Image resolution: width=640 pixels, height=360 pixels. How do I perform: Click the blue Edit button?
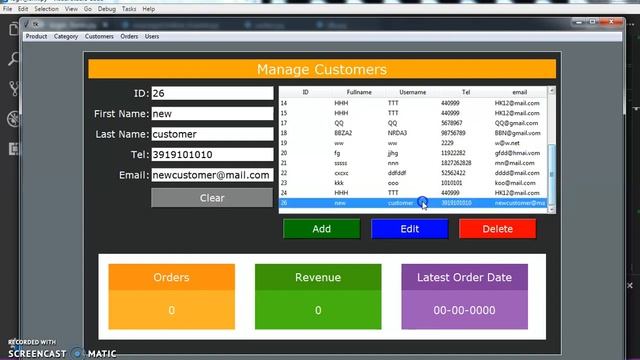tap(409, 229)
